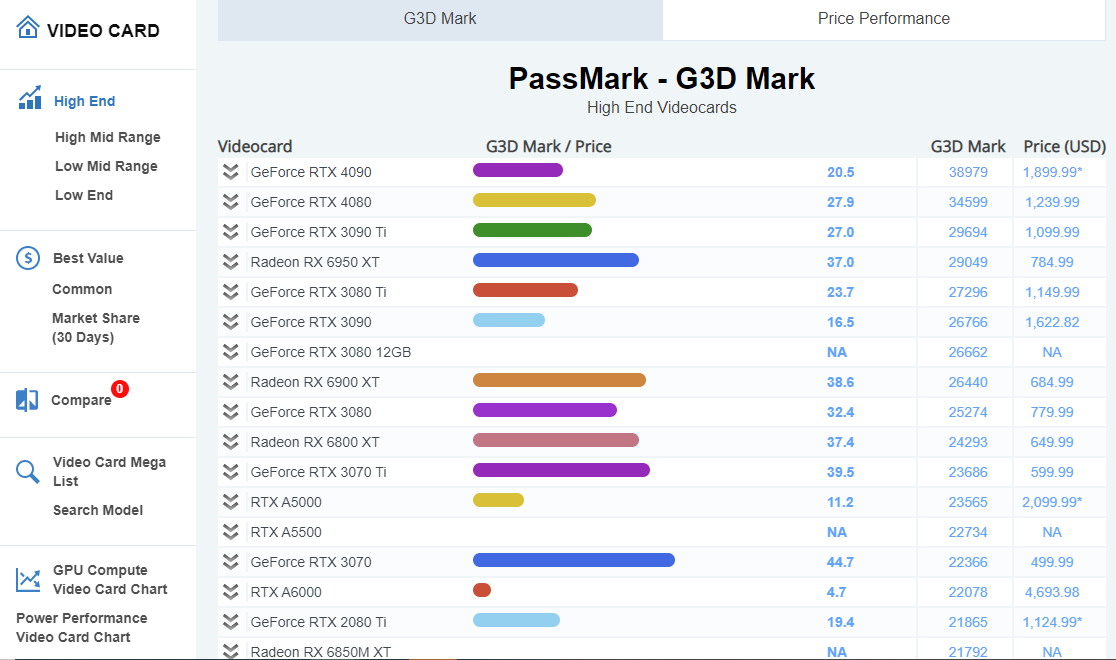Expand the GeForce RTX 3070 row
Image resolution: width=1116 pixels, height=660 pixels.
point(230,562)
